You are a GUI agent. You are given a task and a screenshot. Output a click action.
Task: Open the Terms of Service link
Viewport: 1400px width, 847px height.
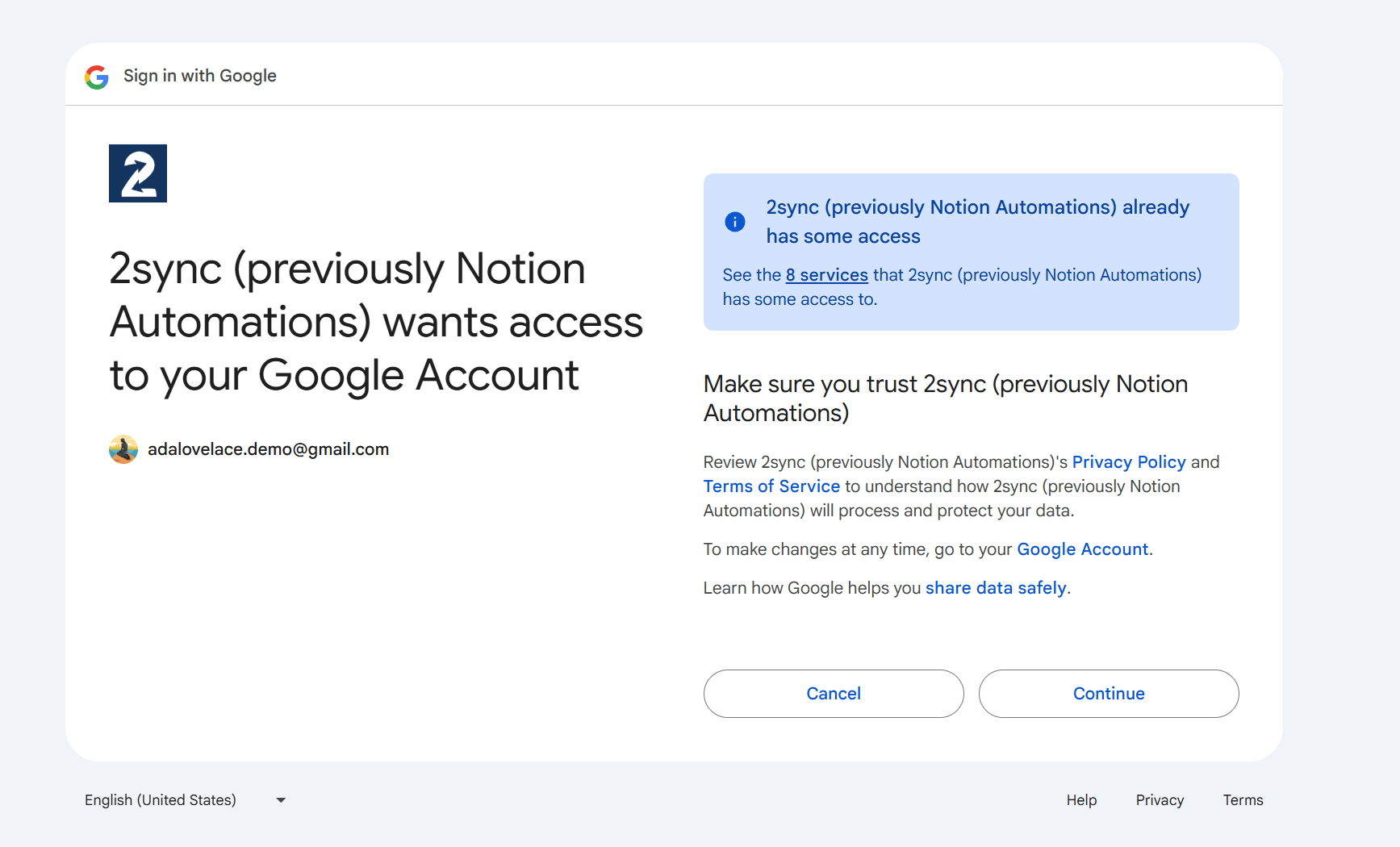(x=771, y=486)
